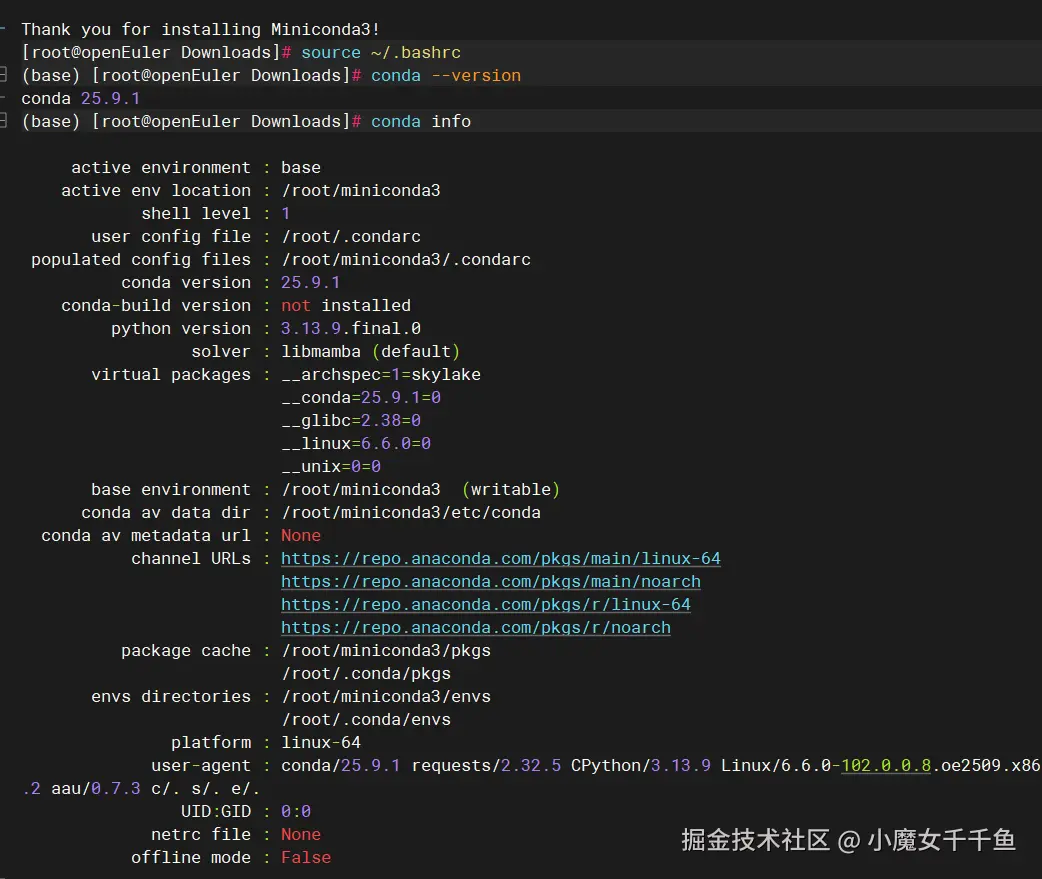The height and width of the screenshot is (879, 1042).
Task: Click the python version value 3.13.9.final.0
Action: click(350, 328)
